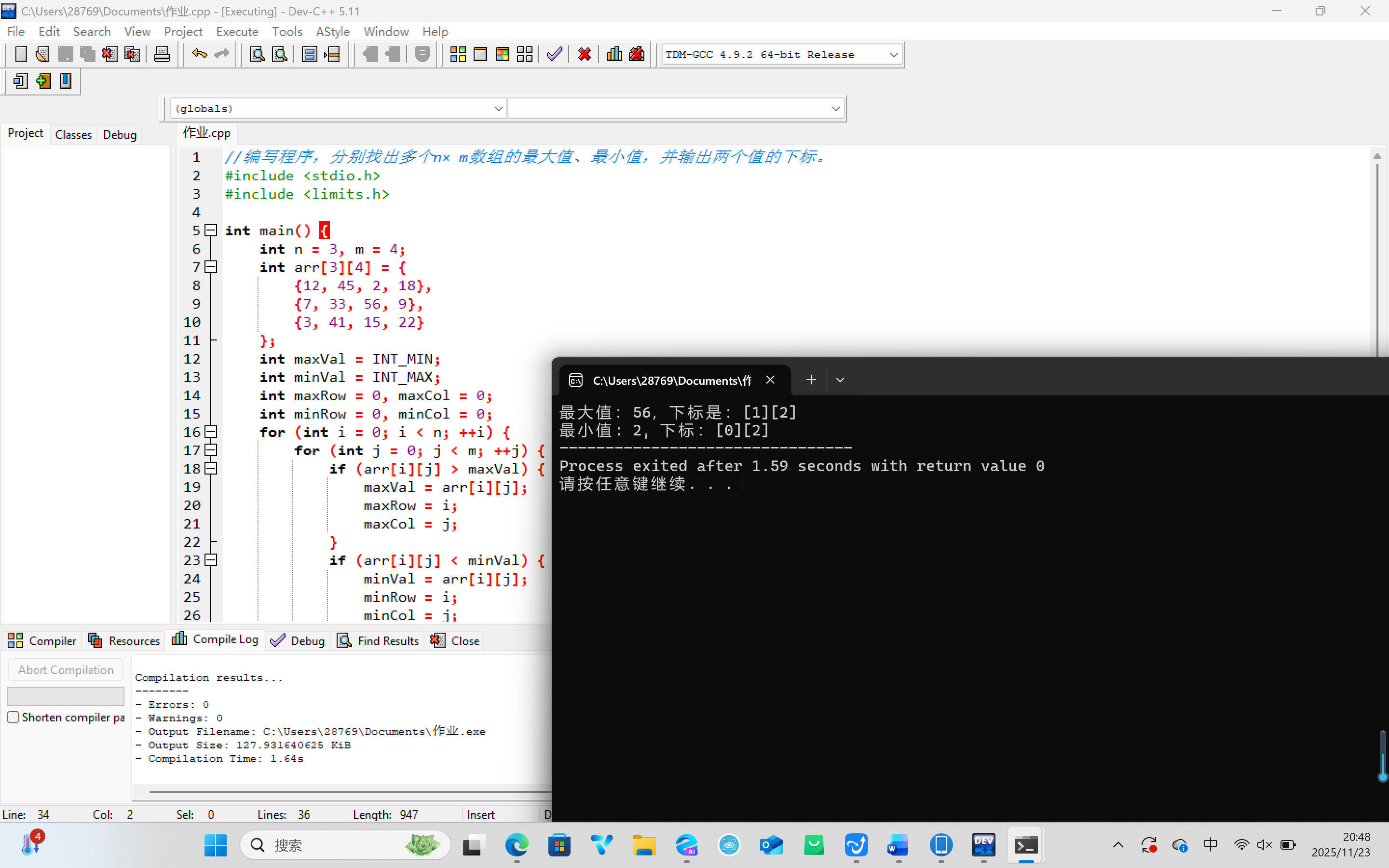Open the Find Results tab
Image resolution: width=1389 pixels, height=868 pixels.
[378, 641]
